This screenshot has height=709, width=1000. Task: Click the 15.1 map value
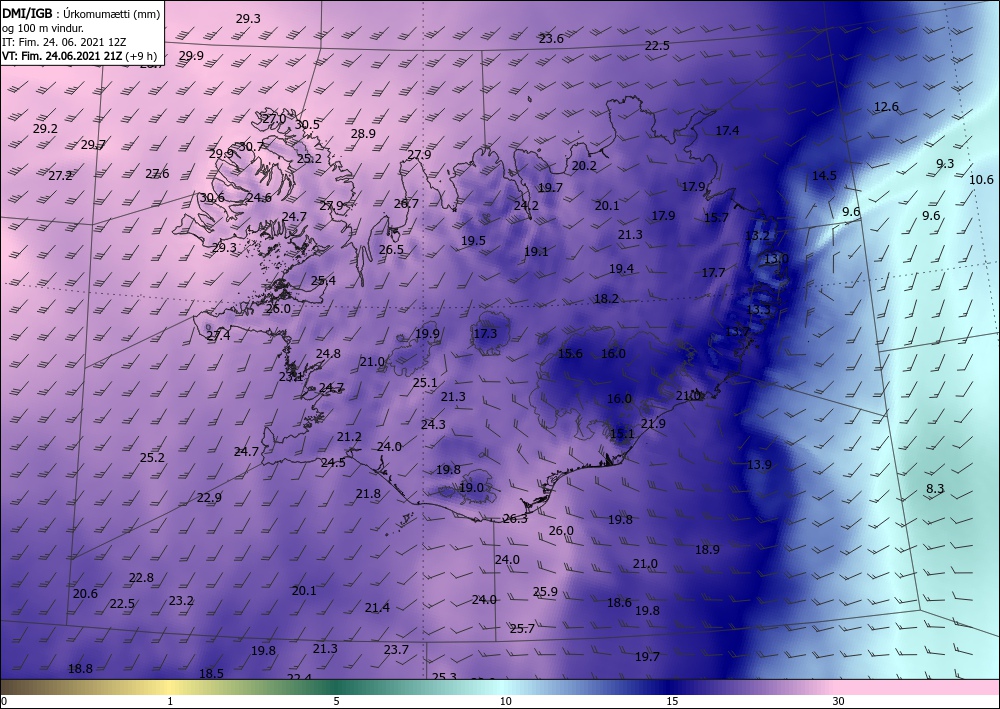pyautogui.click(x=622, y=434)
